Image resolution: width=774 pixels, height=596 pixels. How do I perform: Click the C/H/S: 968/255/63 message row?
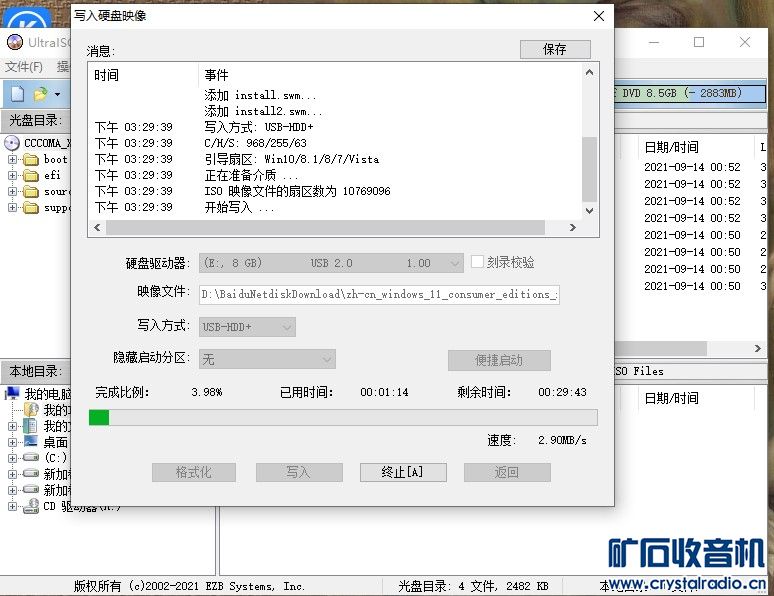point(335,143)
